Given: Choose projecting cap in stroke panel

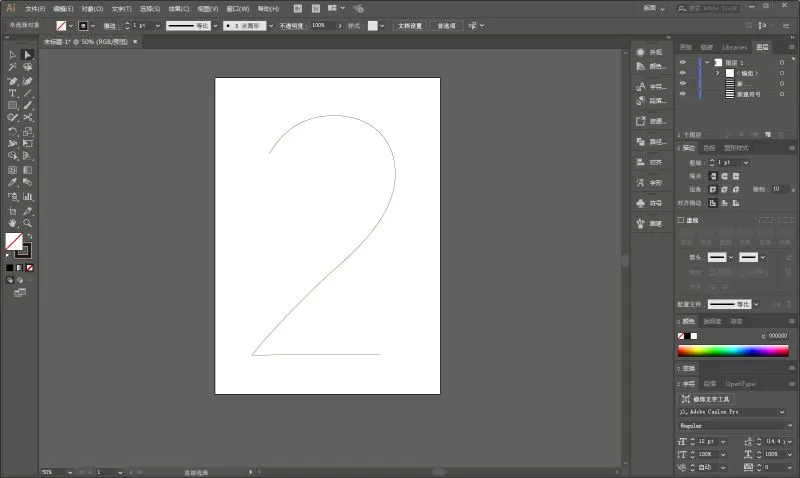Looking at the screenshot, I should coord(736,176).
